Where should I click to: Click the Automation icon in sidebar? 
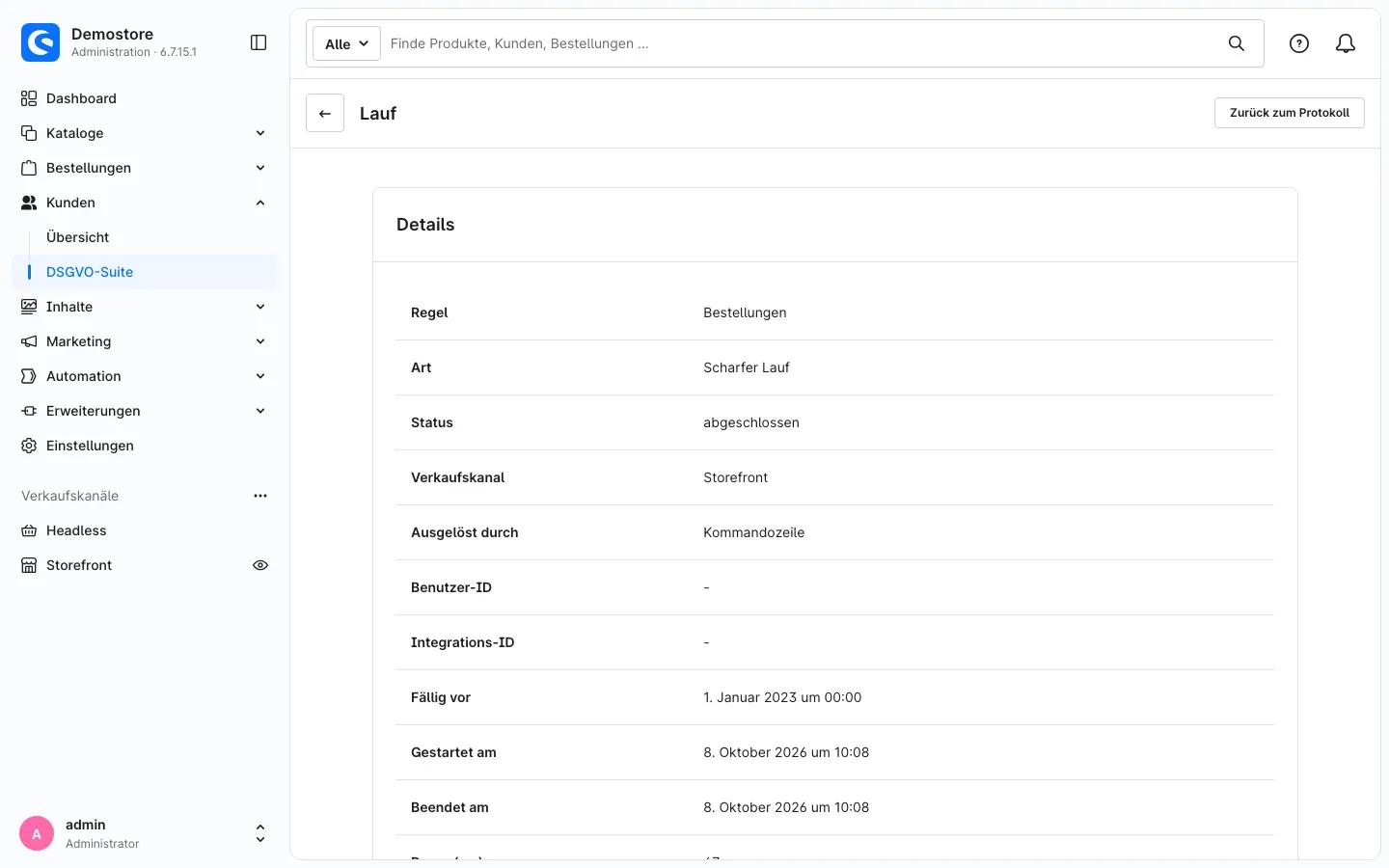point(29,376)
